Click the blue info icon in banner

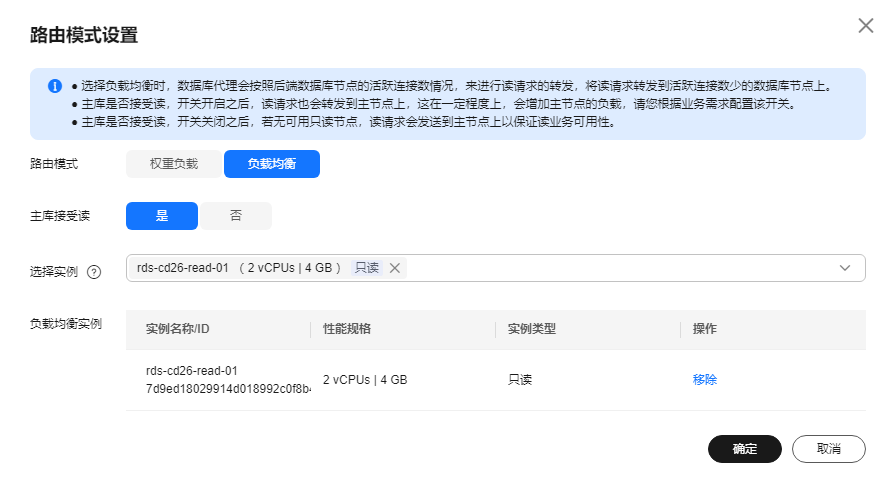[55, 86]
